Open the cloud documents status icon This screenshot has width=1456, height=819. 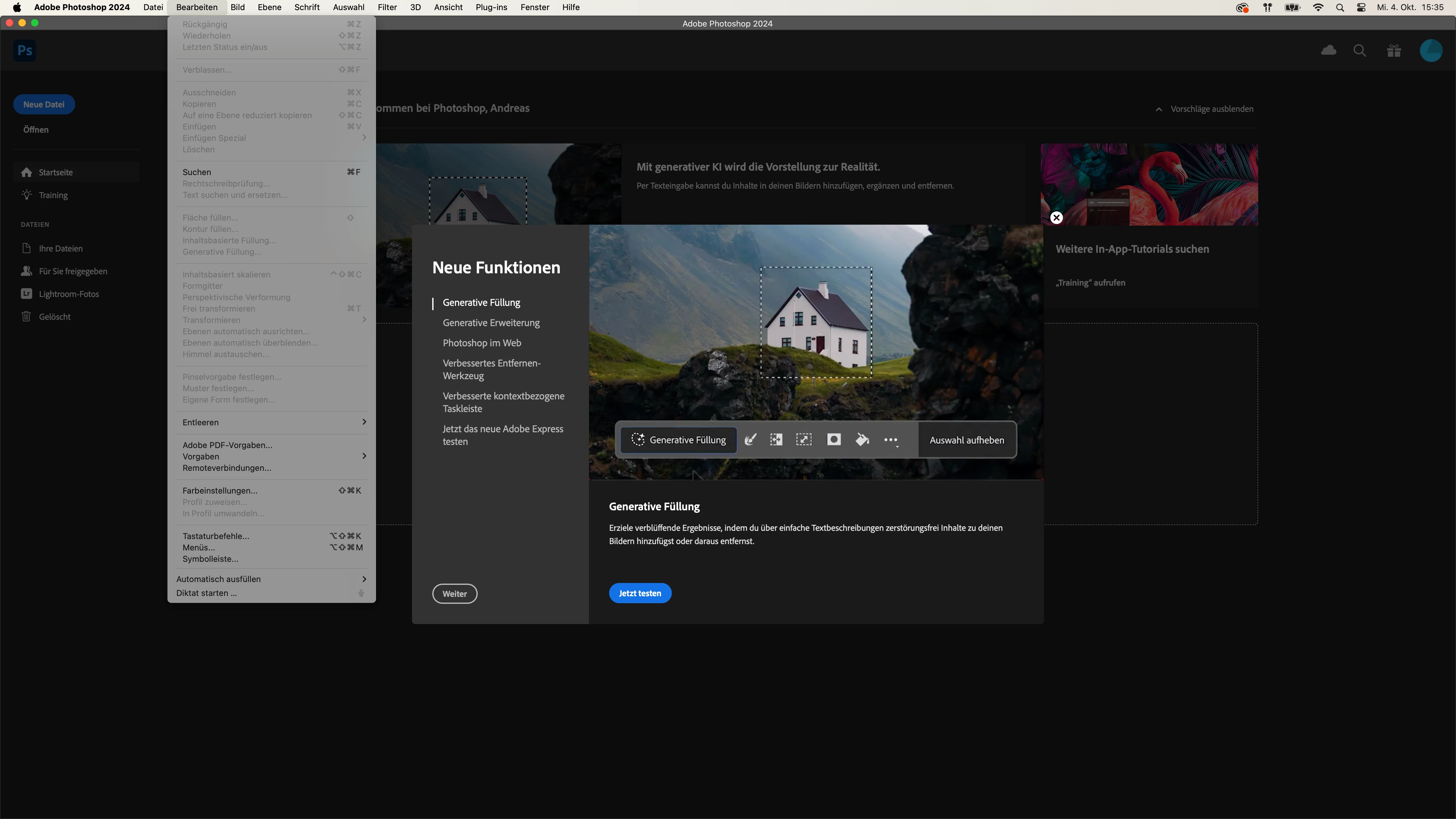[1328, 50]
